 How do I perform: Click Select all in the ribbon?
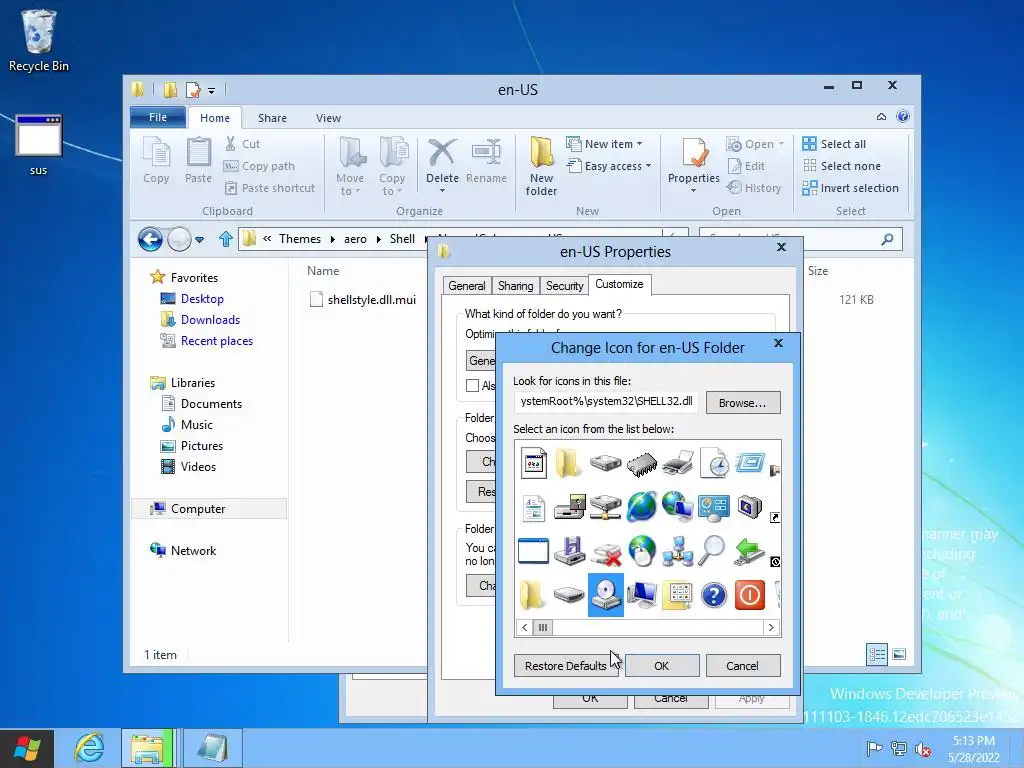click(835, 144)
